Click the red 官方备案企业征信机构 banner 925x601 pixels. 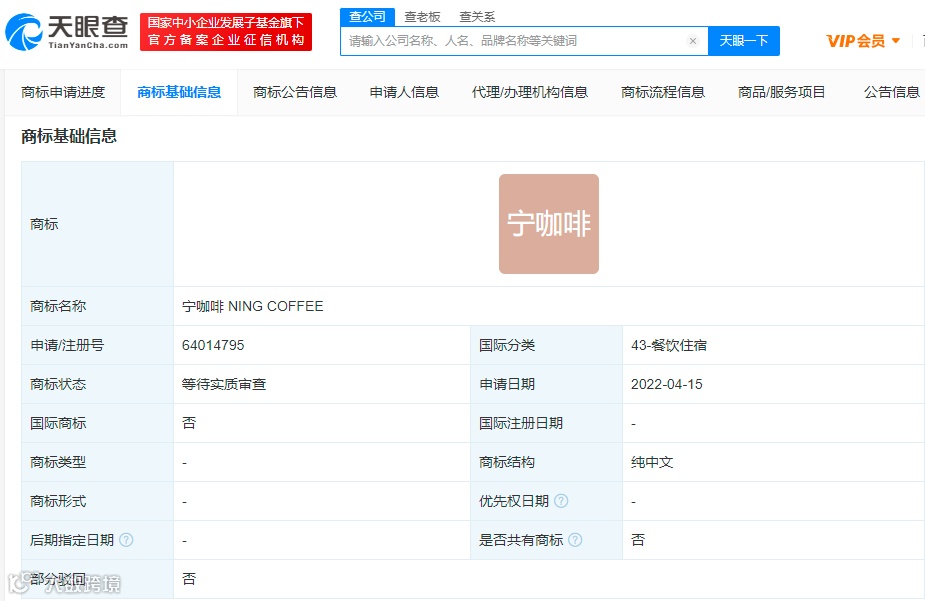point(226,32)
